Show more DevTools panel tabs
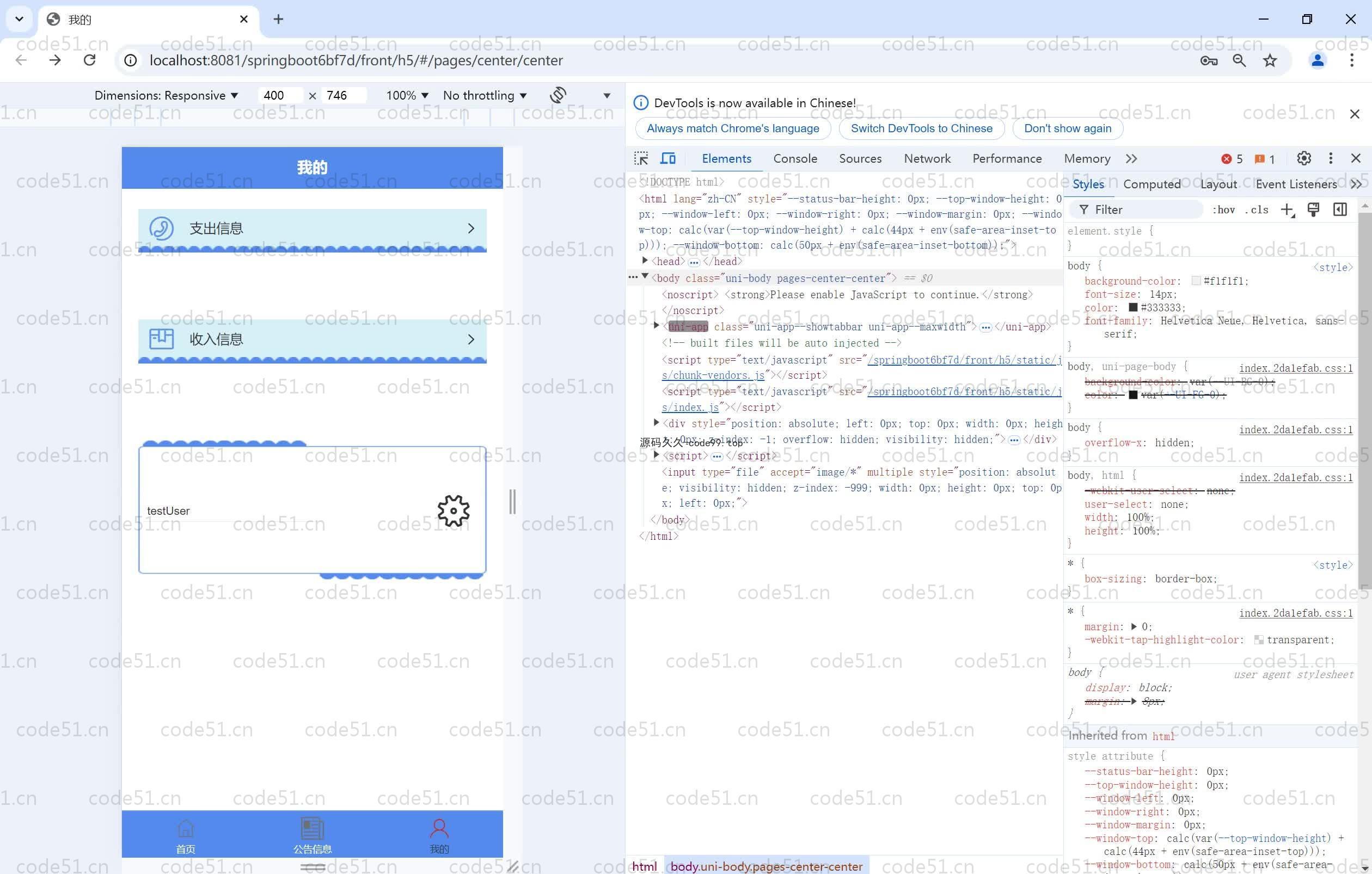1372x874 pixels. [x=1131, y=159]
